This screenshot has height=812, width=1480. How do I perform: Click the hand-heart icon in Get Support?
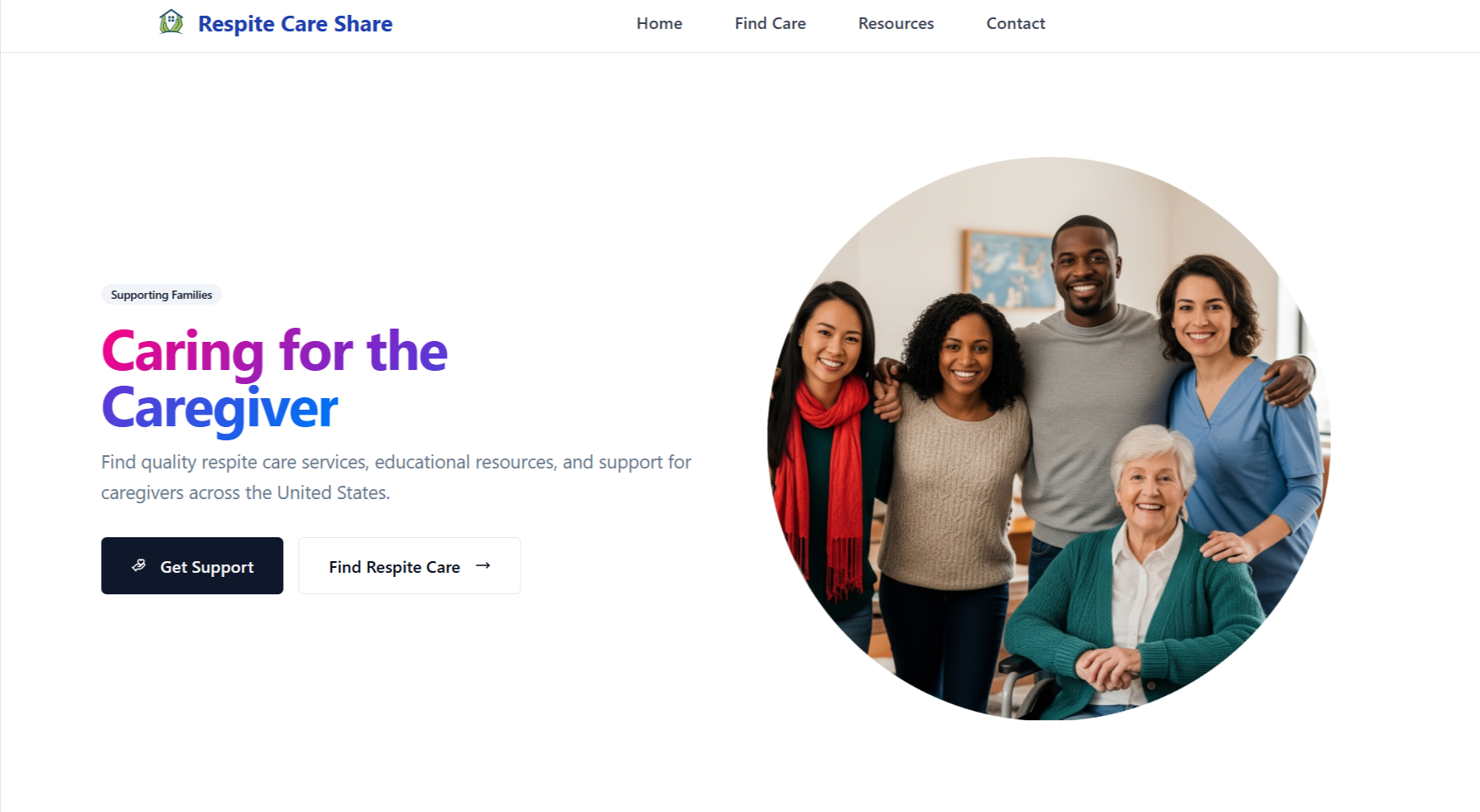tap(139, 565)
